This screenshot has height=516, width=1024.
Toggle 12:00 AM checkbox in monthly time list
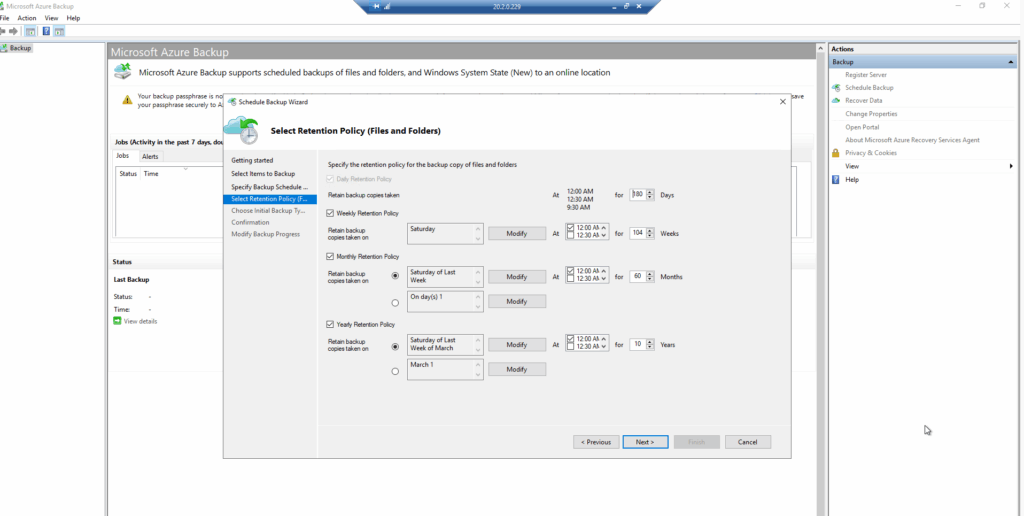(571, 270)
